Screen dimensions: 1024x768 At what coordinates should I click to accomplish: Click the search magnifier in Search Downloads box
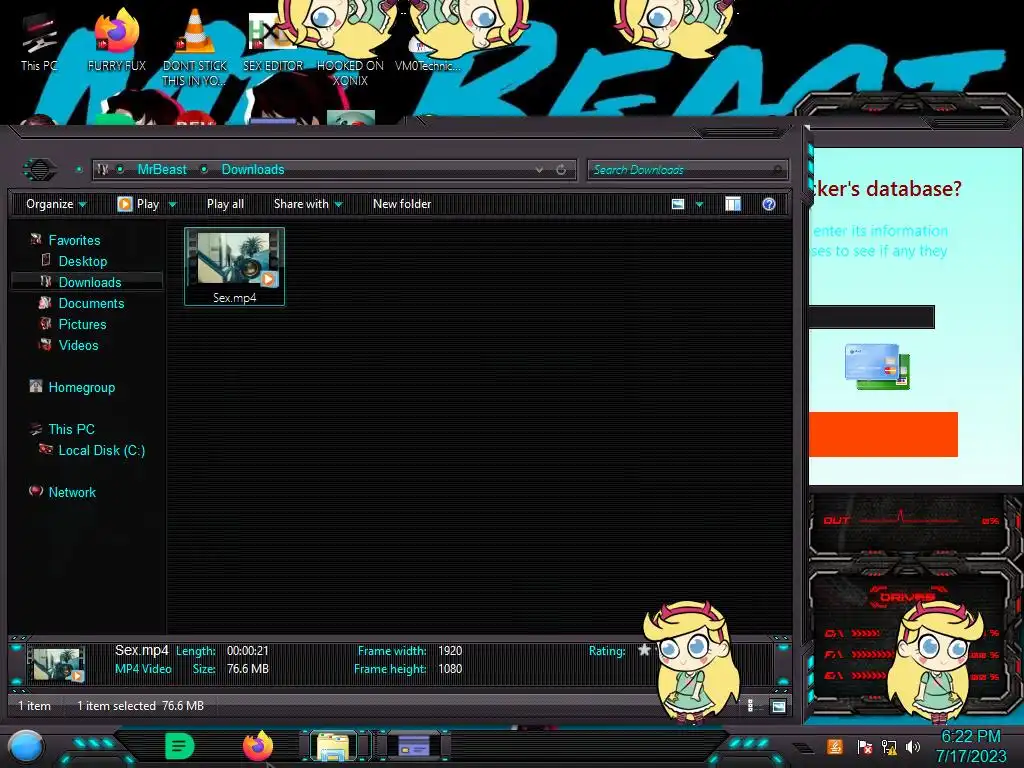click(777, 170)
